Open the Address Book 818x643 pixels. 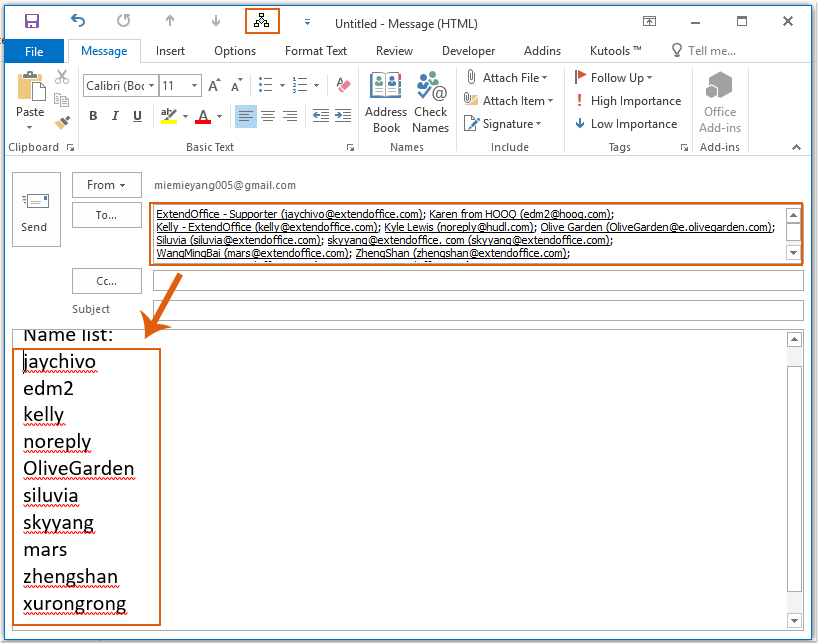[x=386, y=102]
